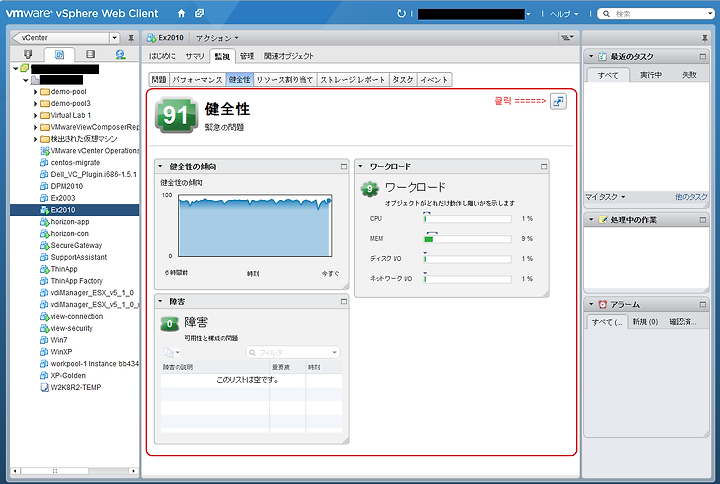This screenshot has height=484, width=720.
Task: Click the search magnifier icon
Action: tap(606, 14)
